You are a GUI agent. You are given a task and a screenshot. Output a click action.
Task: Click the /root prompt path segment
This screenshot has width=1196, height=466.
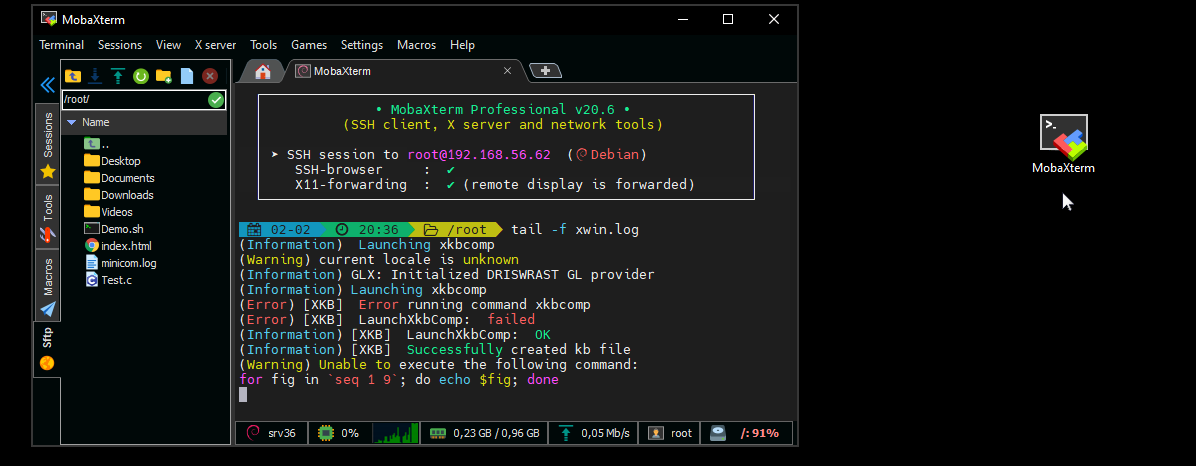click(456, 230)
